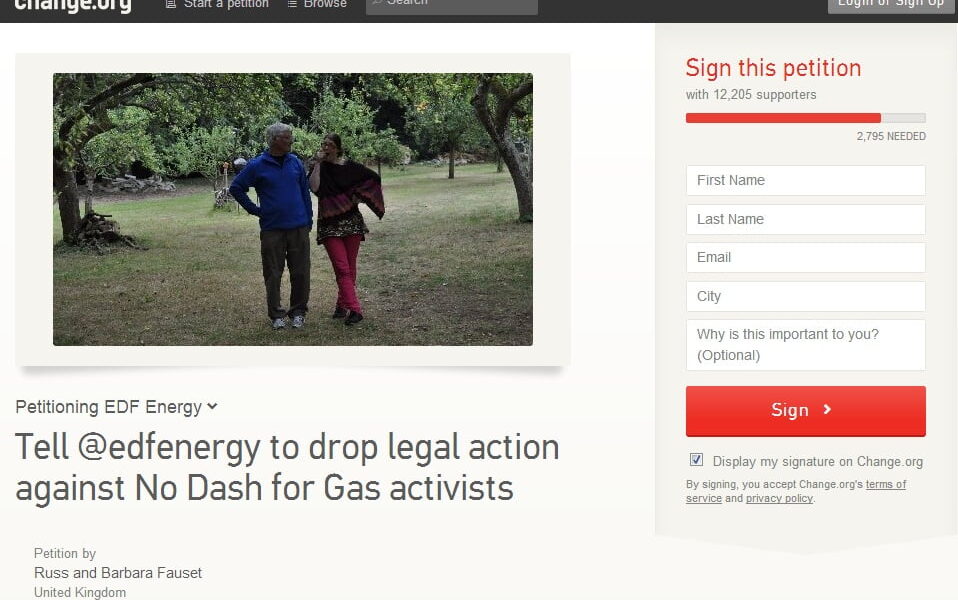Screen dimensions: 958x600
Task: Click the Login or Sign Up button
Action: coord(890,5)
